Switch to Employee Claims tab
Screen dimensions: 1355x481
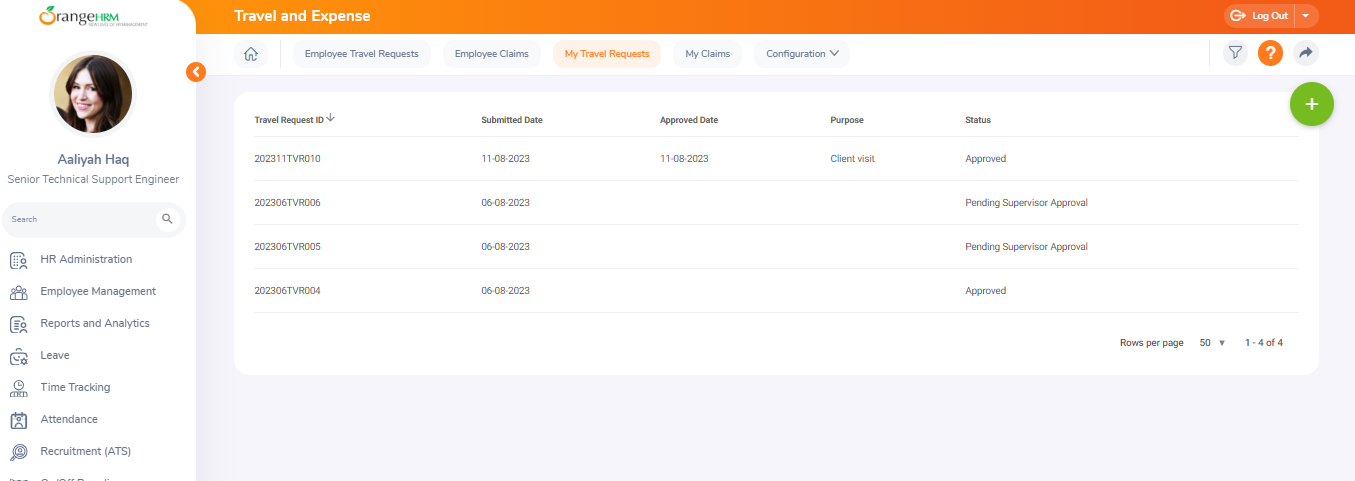491,54
